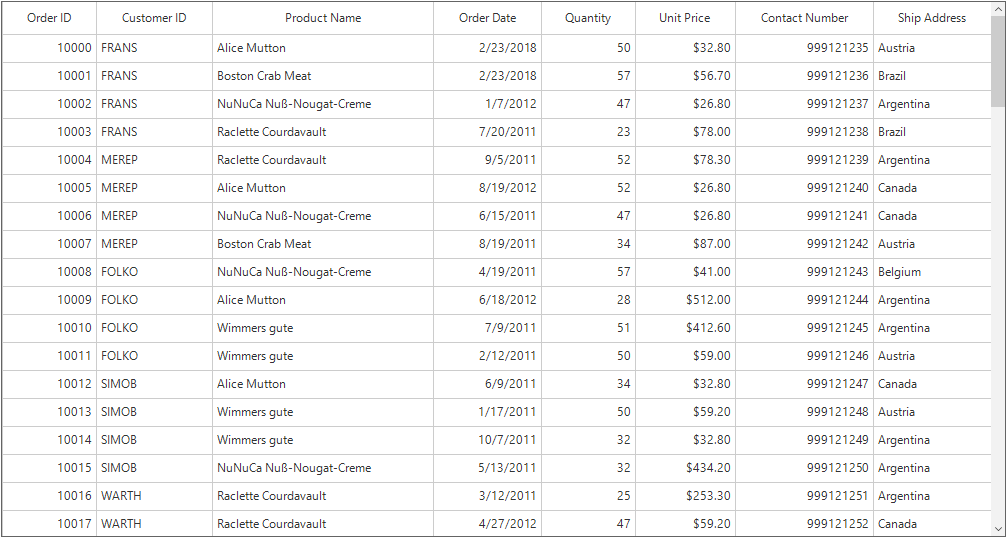Image resolution: width=1007 pixels, height=538 pixels.
Task: Click contact number 999121238
Action: pyautogui.click(x=805, y=132)
